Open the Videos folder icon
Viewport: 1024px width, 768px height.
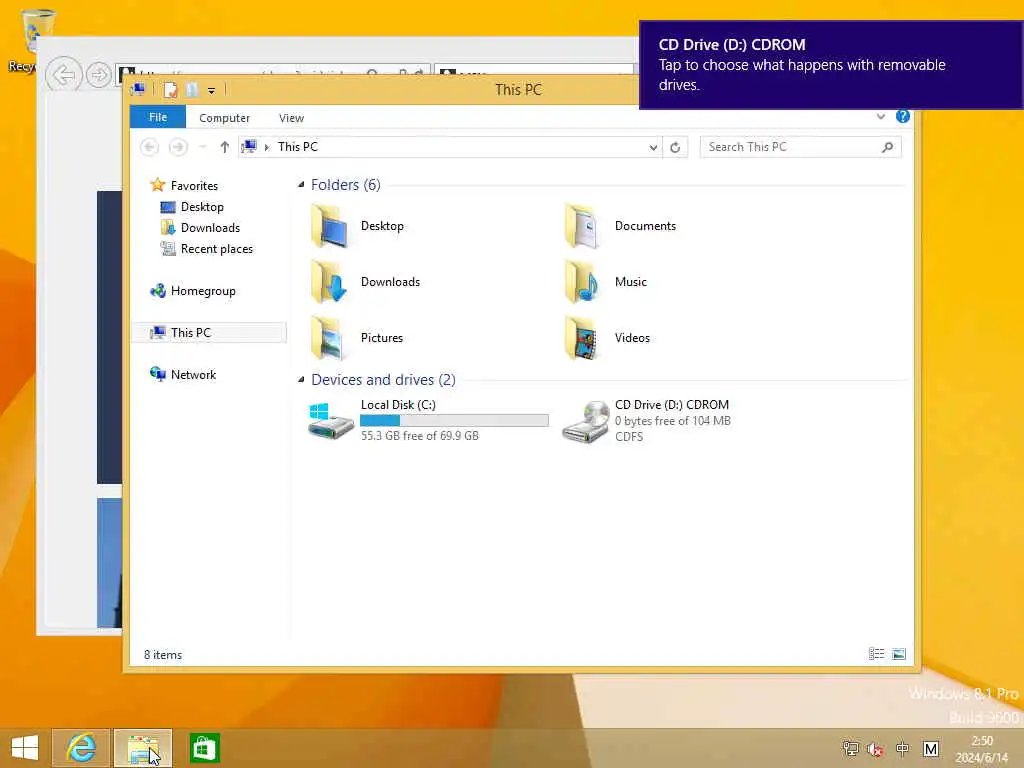point(581,338)
